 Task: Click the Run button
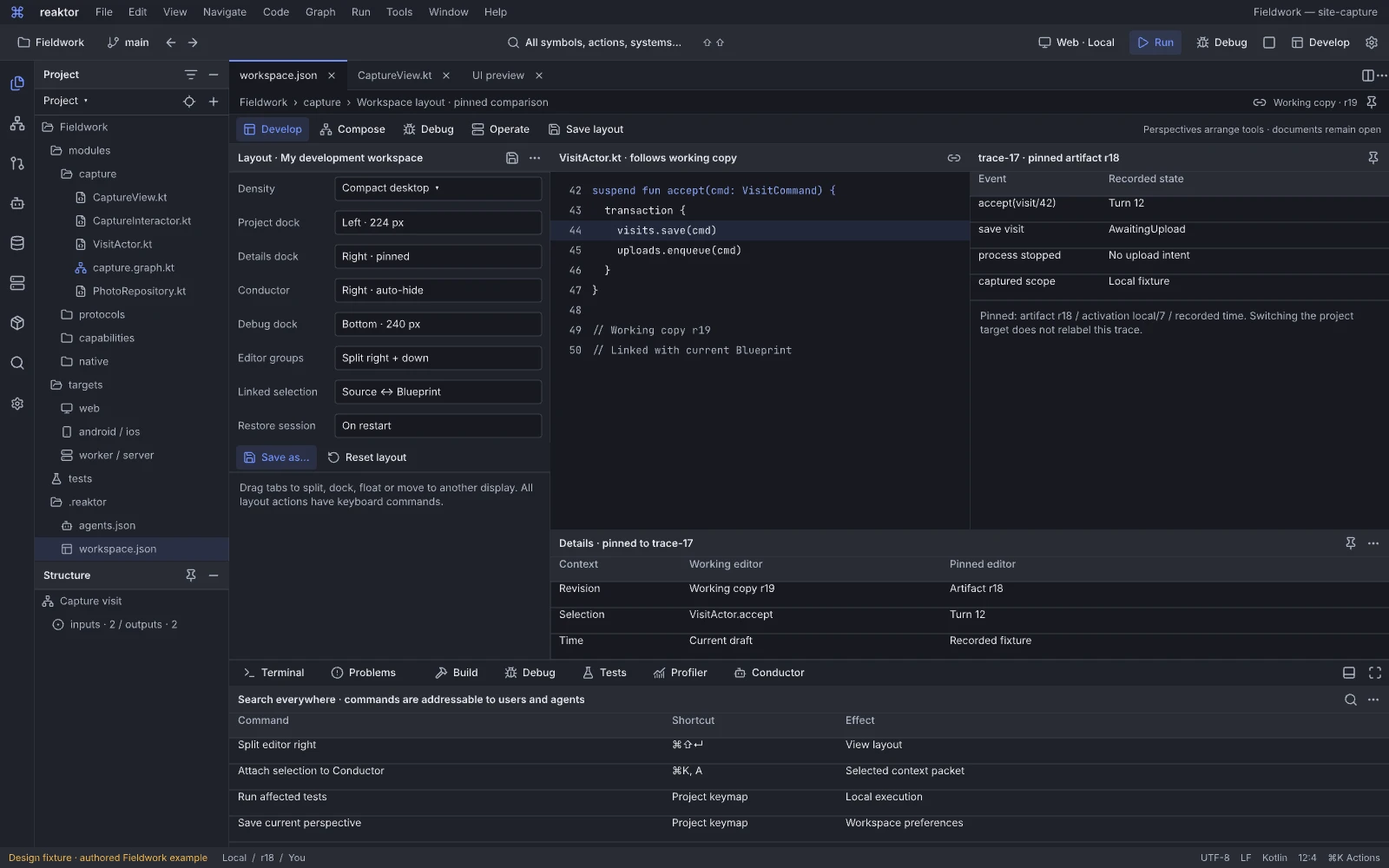pos(1155,43)
